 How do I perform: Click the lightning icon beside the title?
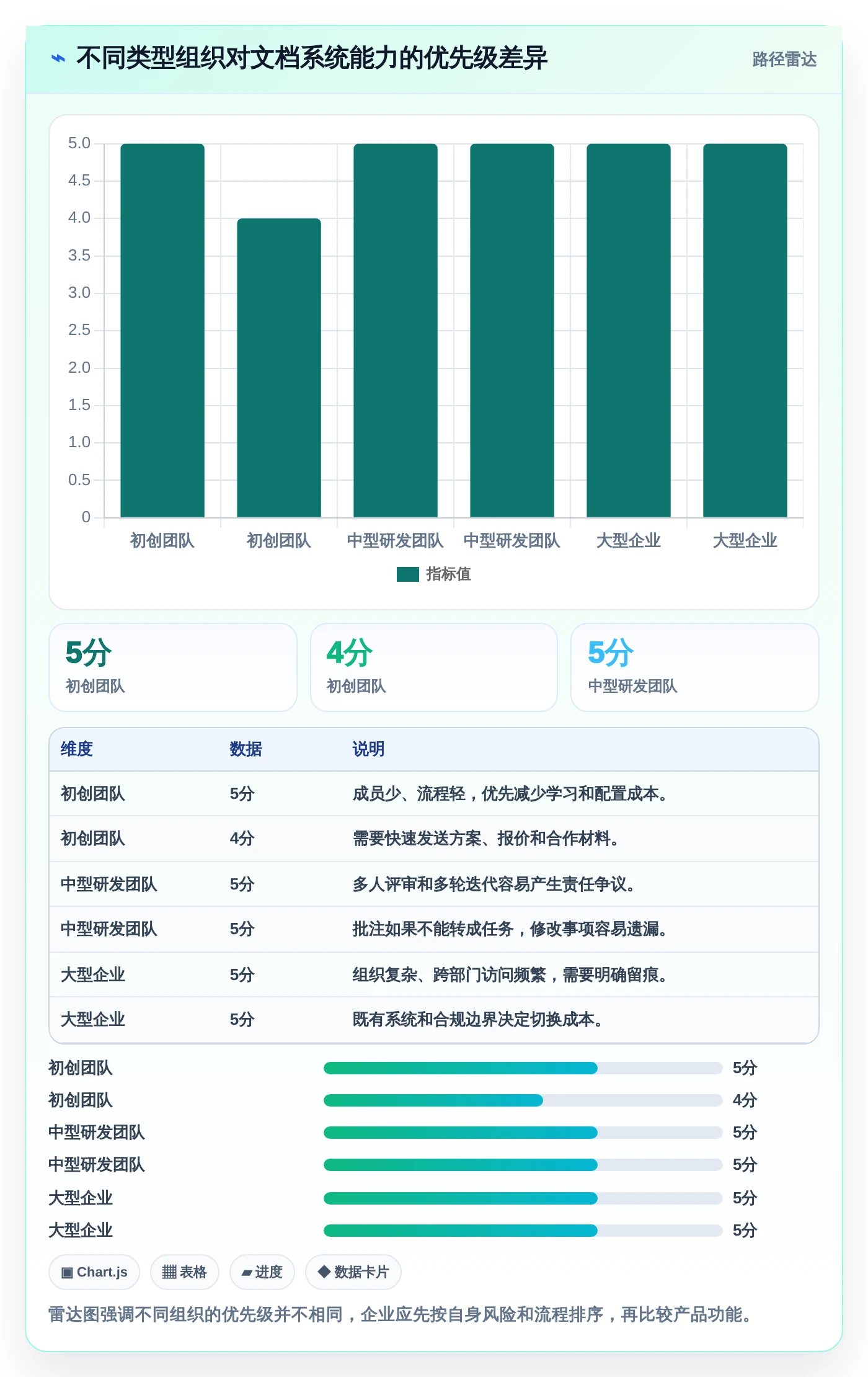pyautogui.click(x=58, y=58)
